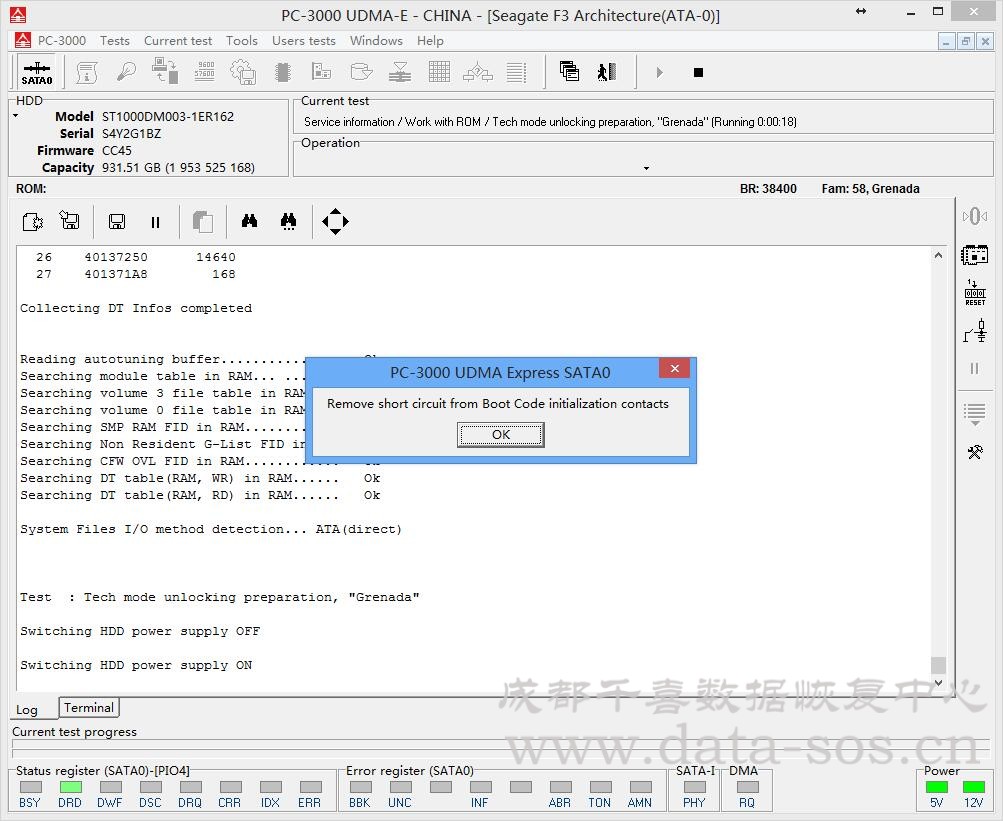Click the binoculars find icon in log toolbar

point(249,222)
